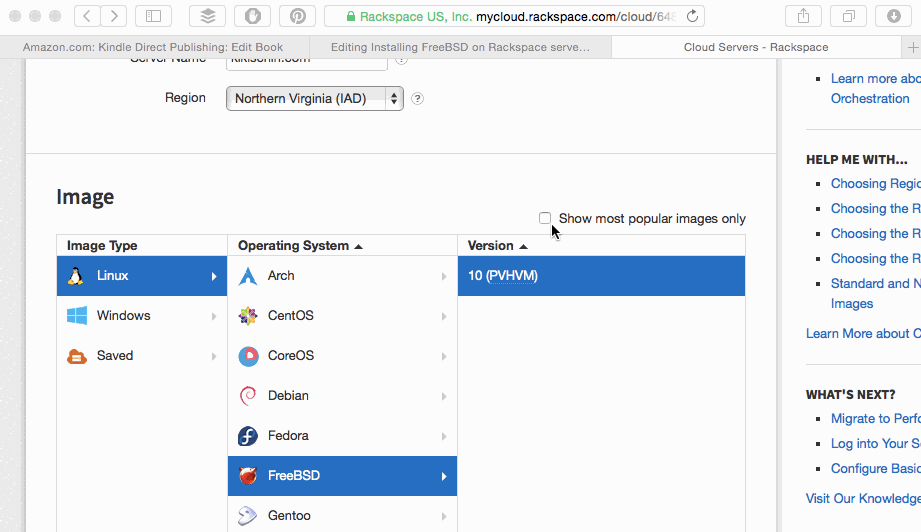The height and width of the screenshot is (532, 921).
Task: Select the Debian operating system row
Action: point(342,396)
